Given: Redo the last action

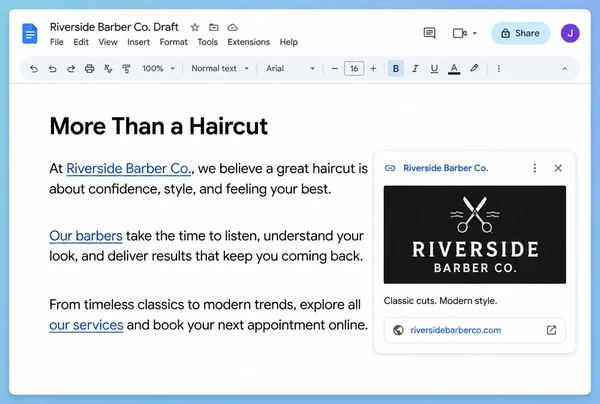Looking at the screenshot, I should coord(71,69).
